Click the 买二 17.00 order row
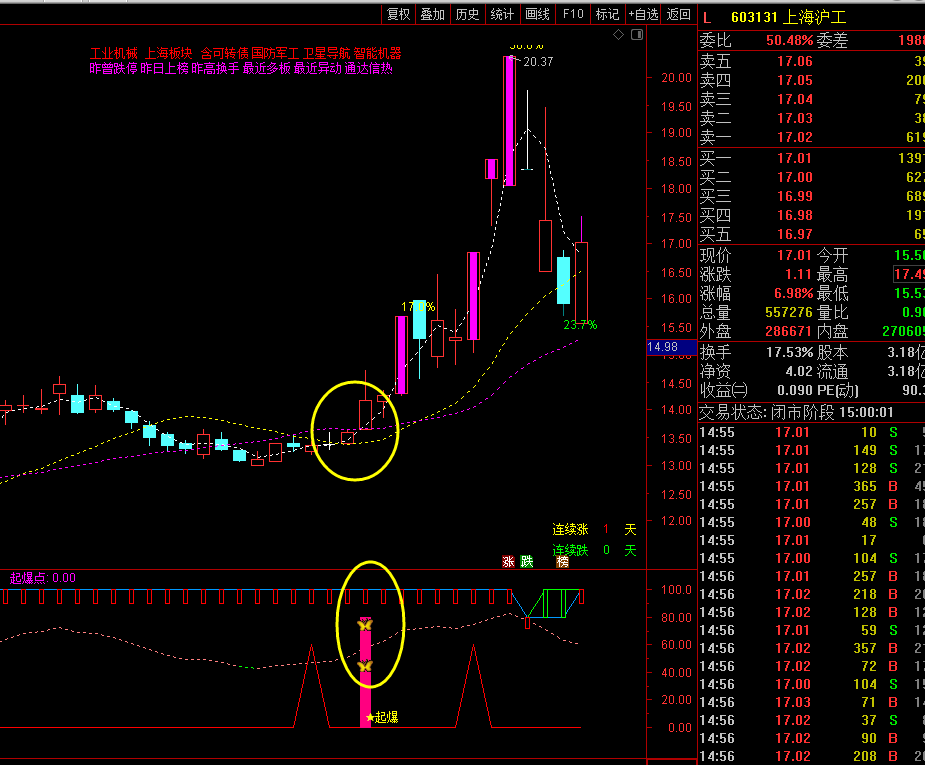The width and height of the screenshot is (925, 765). [812, 177]
